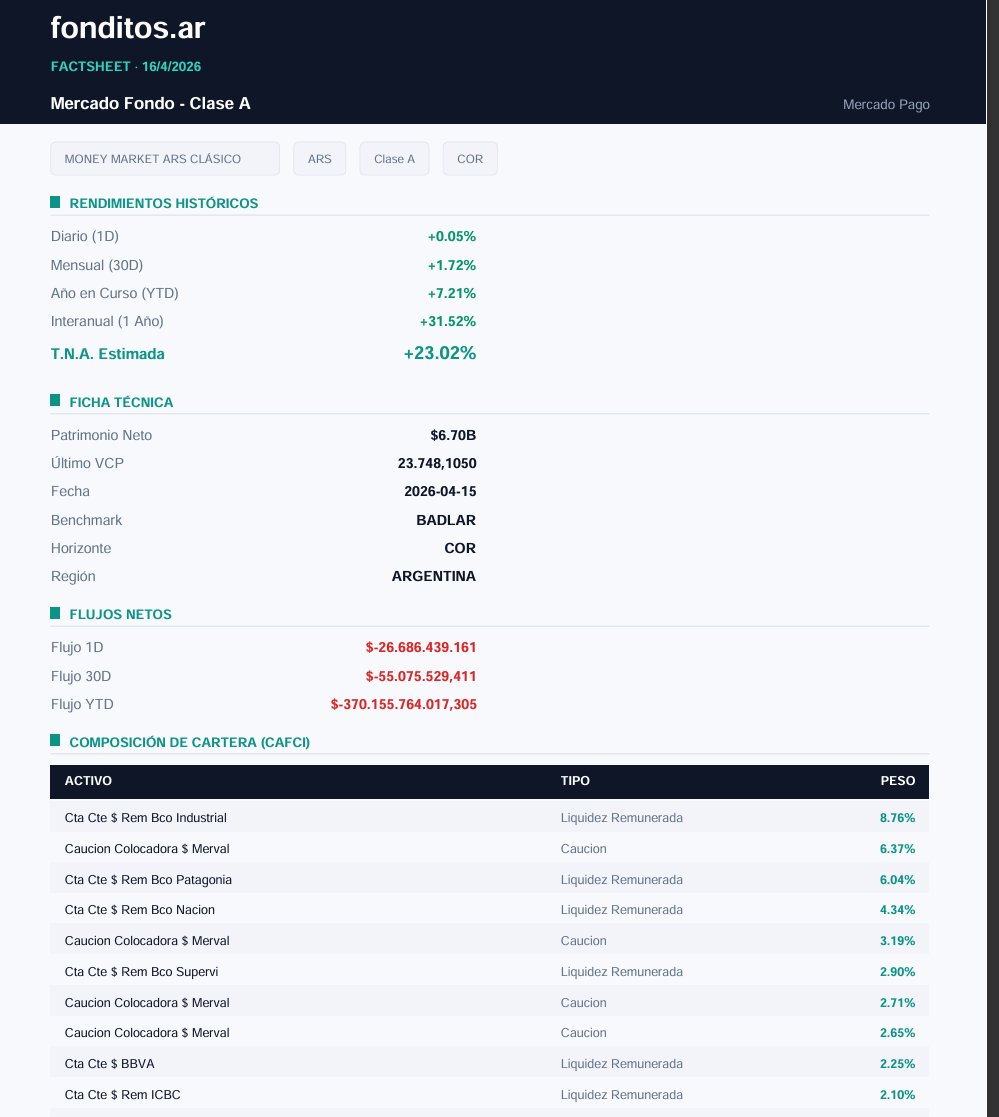The image size is (999, 1117).
Task: Click the RENDIMIENTOS HISTÓRICOS section heading
Action: coord(163,203)
